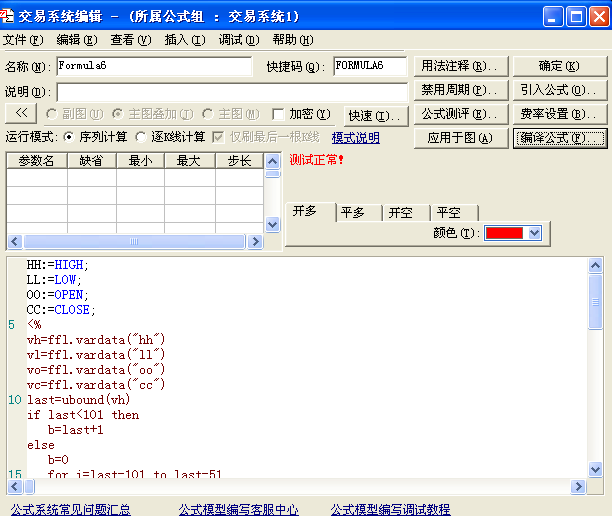The height and width of the screenshot is (516, 612).
Task: Toggle 仅刷最后一根K线 checkbox
Action: tap(218, 137)
